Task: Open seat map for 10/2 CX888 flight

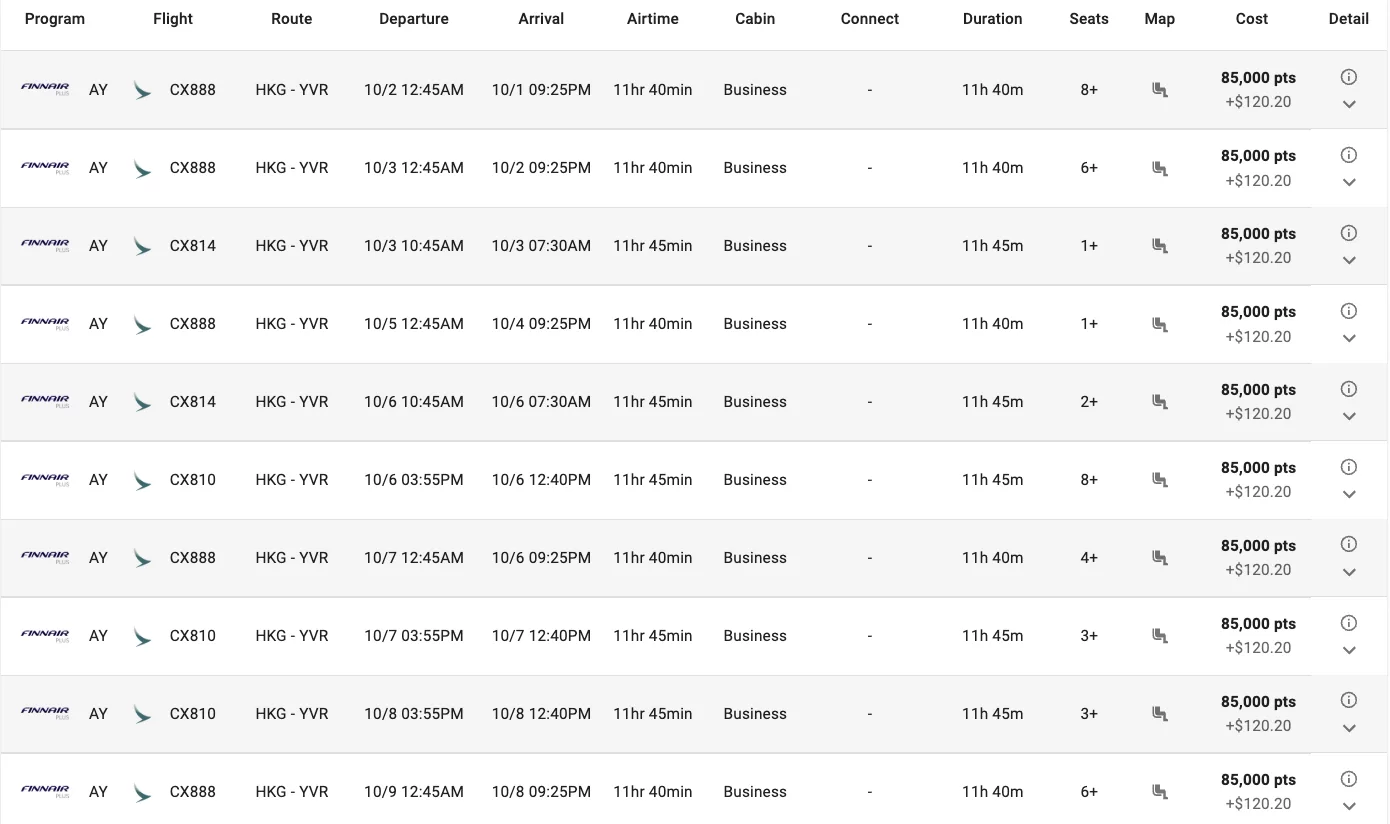Action: [1159, 90]
